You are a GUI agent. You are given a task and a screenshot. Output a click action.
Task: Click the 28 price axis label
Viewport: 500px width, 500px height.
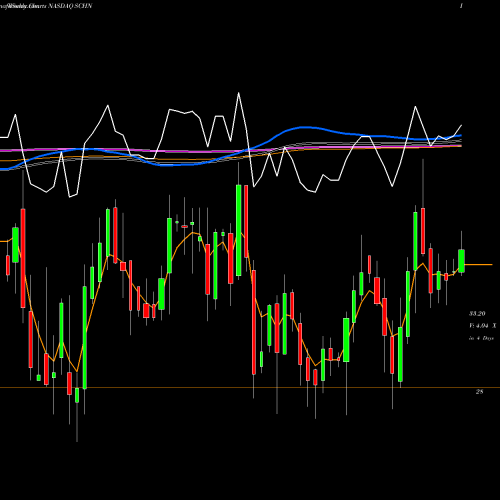(479, 392)
